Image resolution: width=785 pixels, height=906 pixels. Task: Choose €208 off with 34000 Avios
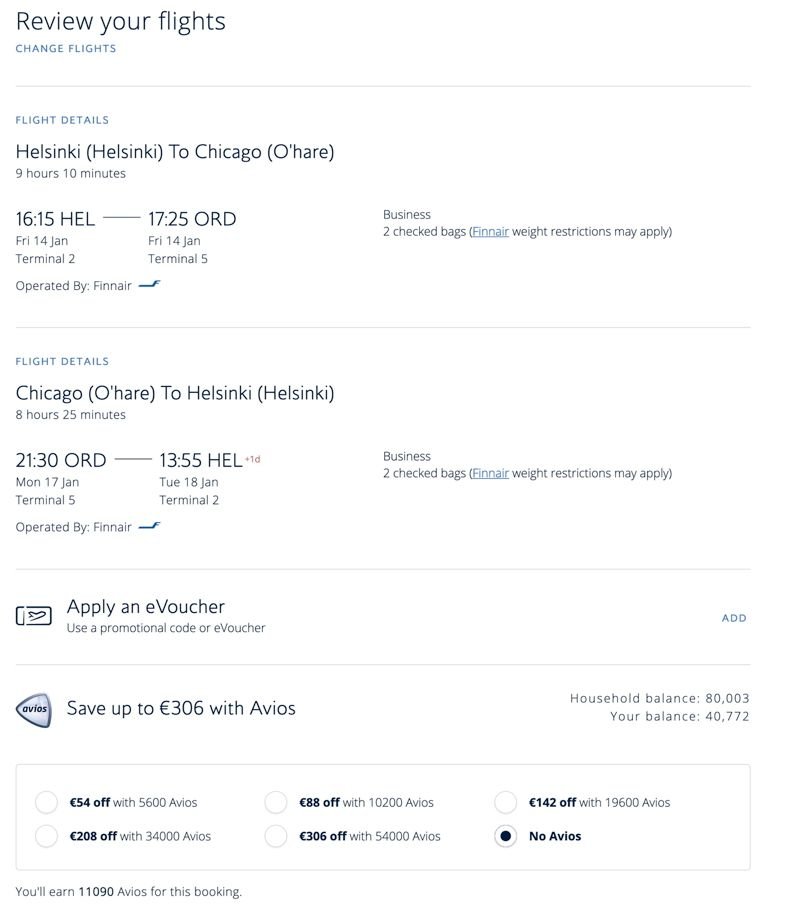[46, 836]
